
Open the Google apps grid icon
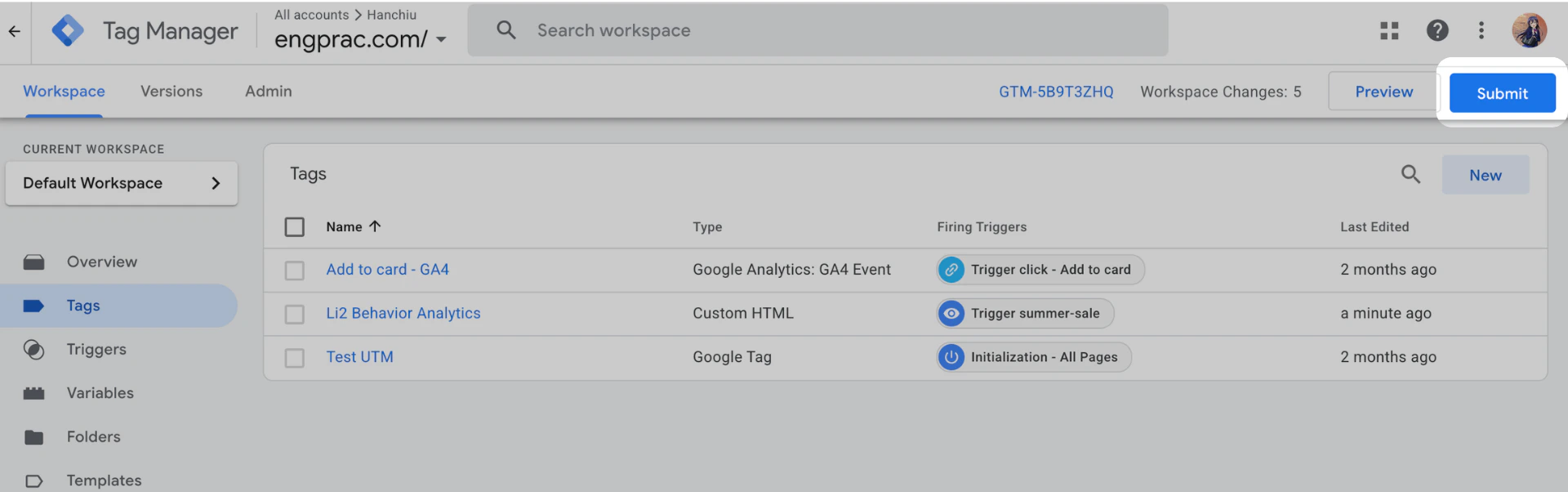coord(1389,31)
